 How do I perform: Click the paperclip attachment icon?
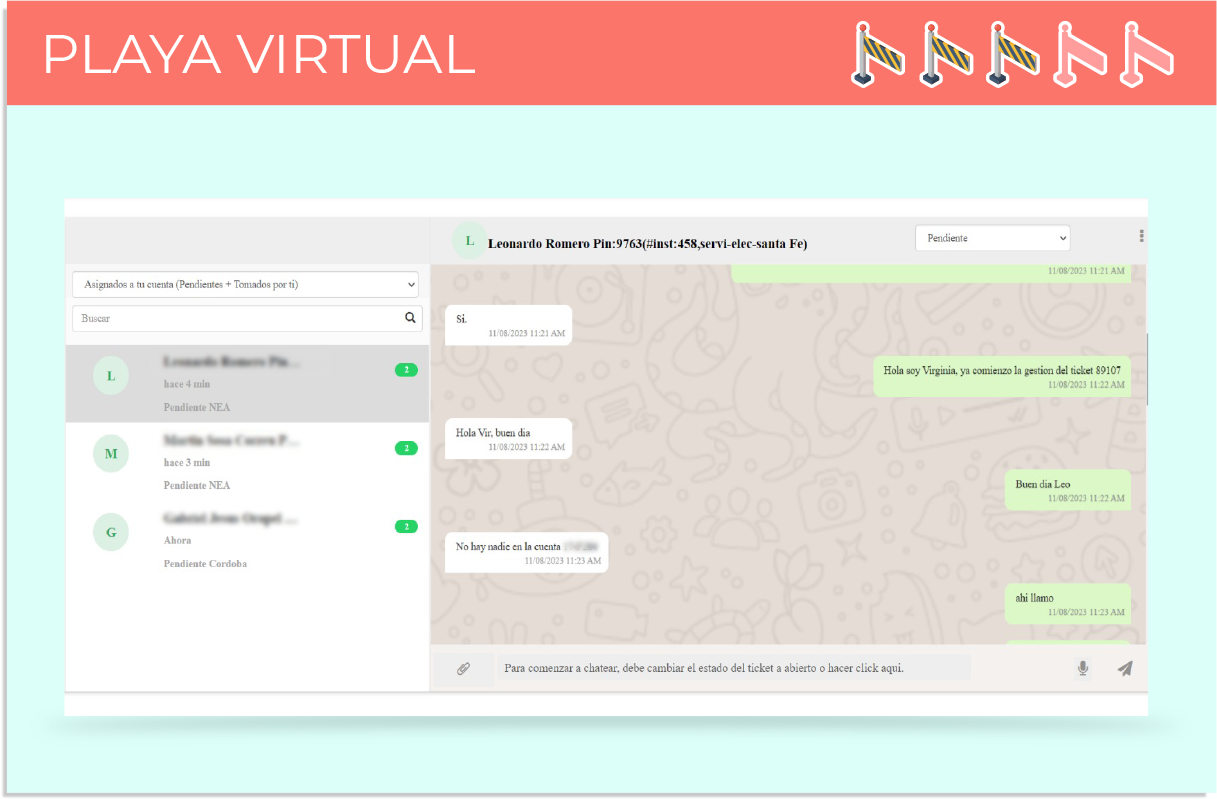pos(463,669)
